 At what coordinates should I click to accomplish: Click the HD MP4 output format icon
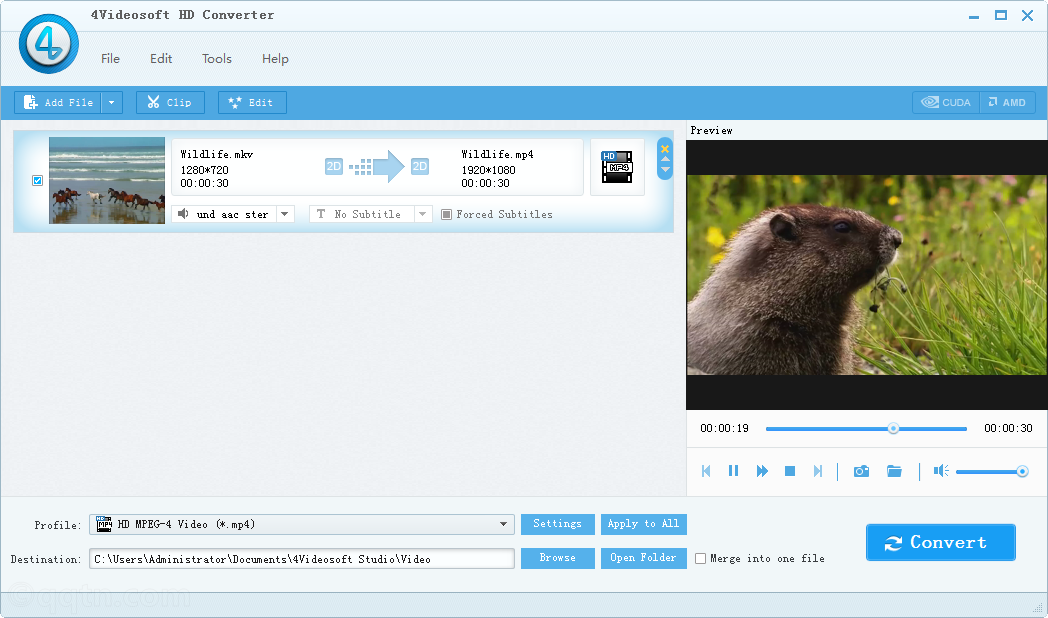[616, 167]
